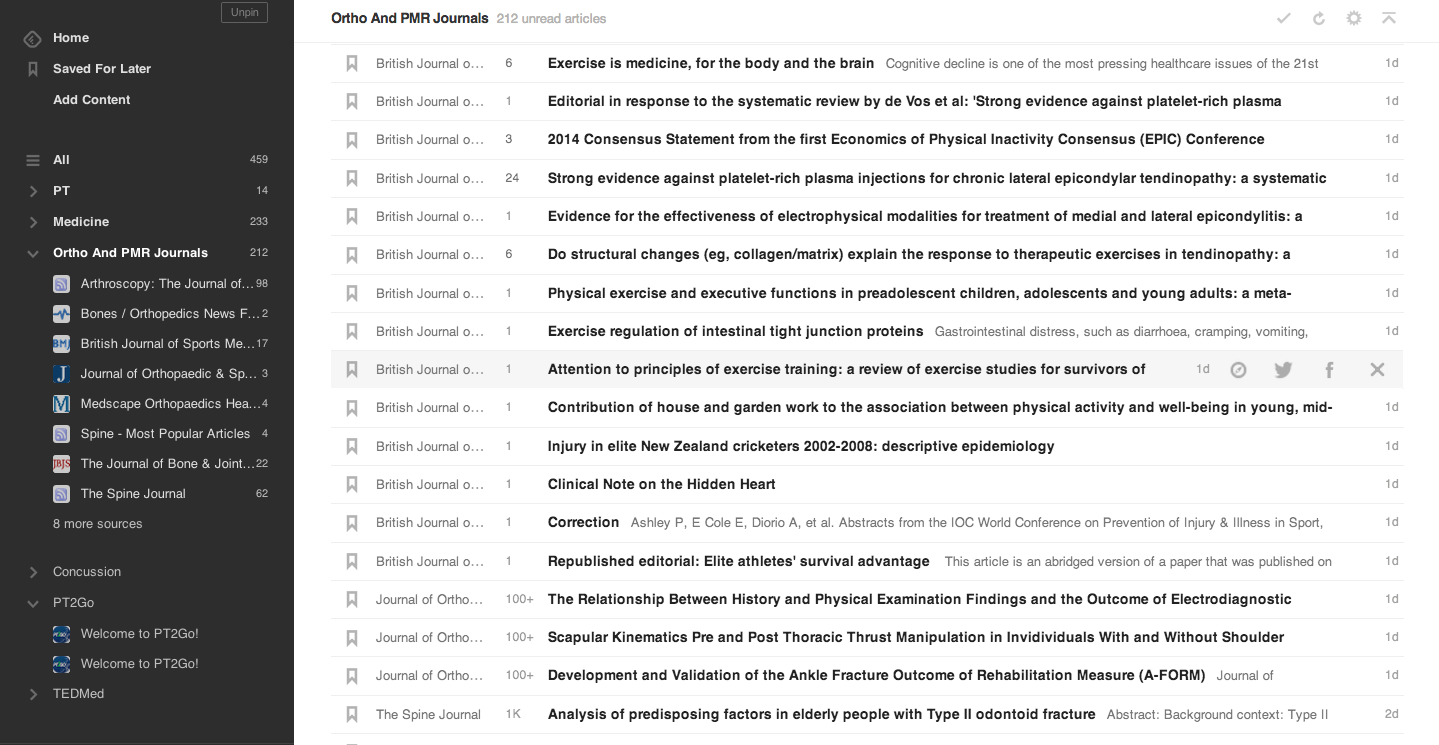1439x745 pixels.
Task: Bookmark the 'Exercise is medicine' article
Action: (352, 63)
